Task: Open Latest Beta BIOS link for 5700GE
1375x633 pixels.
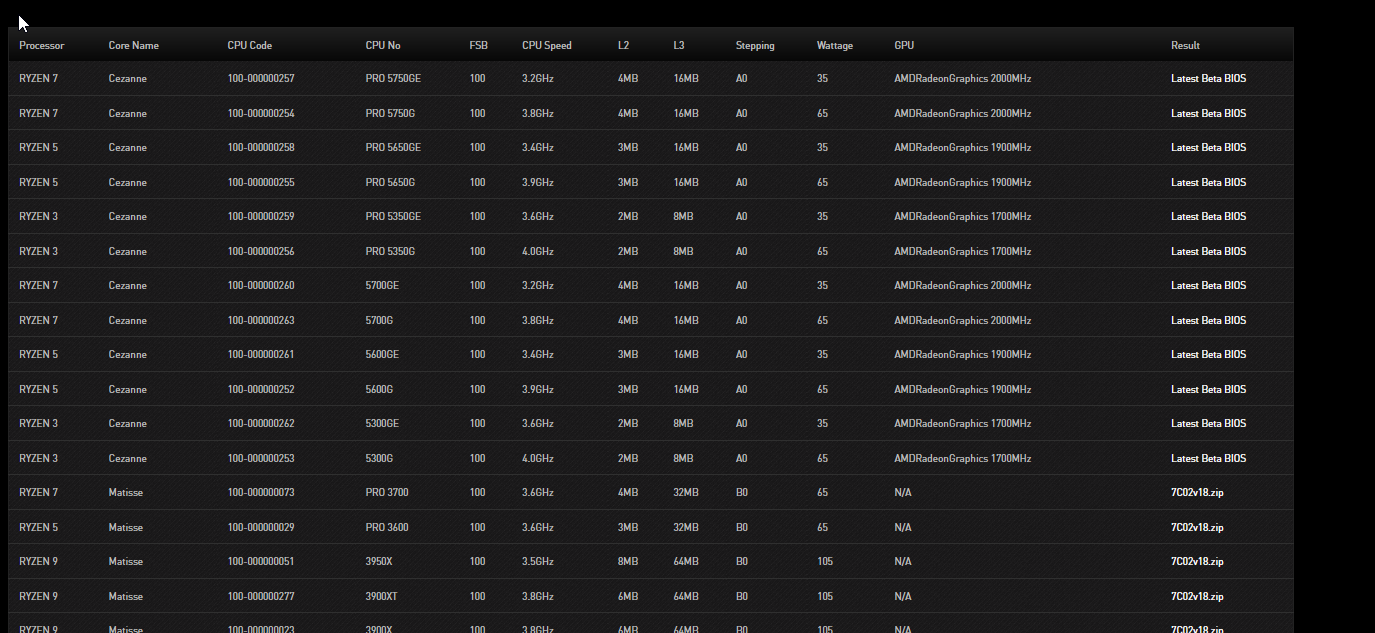Action: pyautogui.click(x=1208, y=286)
